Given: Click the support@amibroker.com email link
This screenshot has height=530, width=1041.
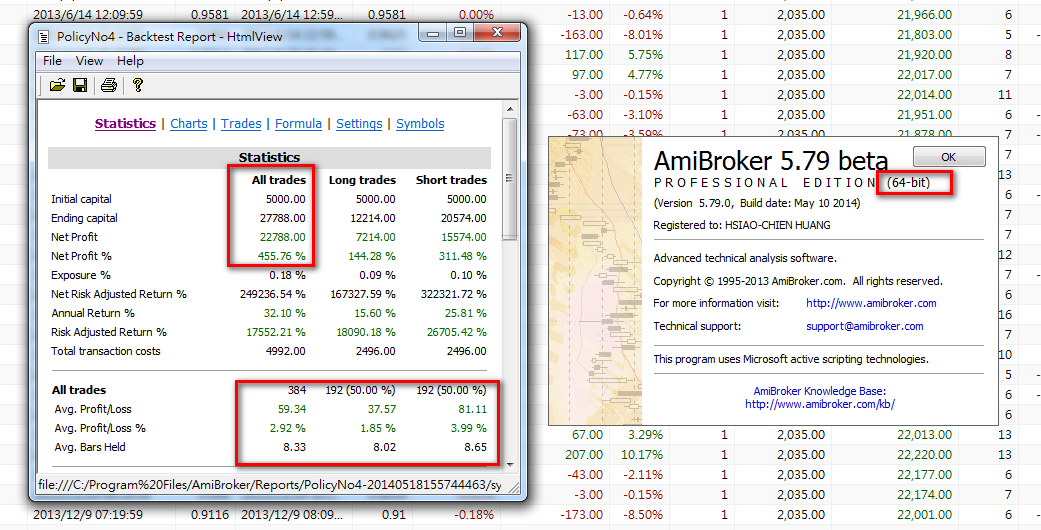Looking at the screenshot, I should tap(864, 326).
